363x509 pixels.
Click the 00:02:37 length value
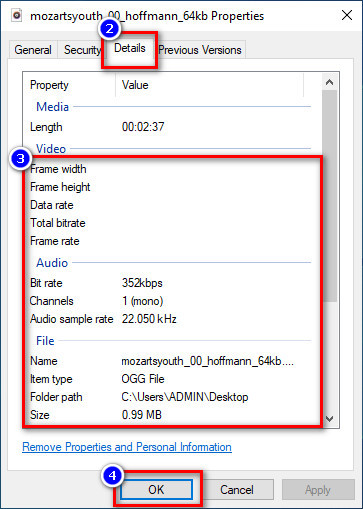(143, 127)
